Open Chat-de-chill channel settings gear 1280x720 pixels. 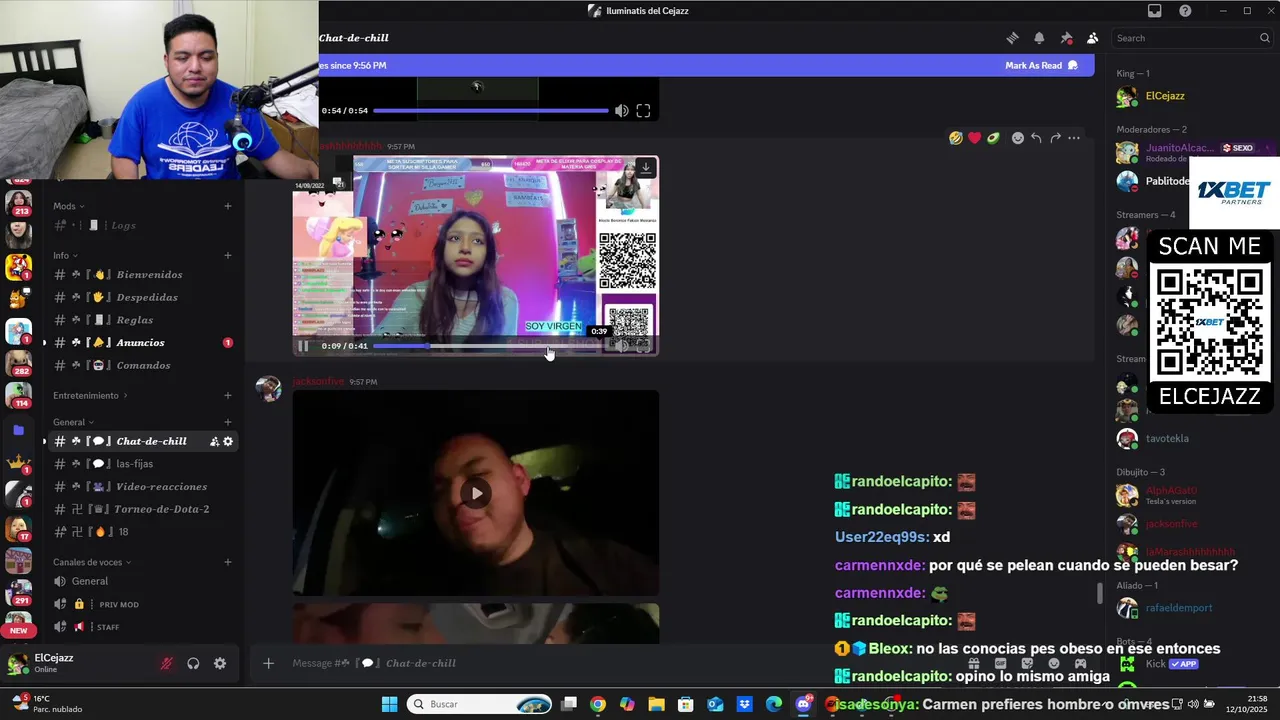tap(228, 441)
